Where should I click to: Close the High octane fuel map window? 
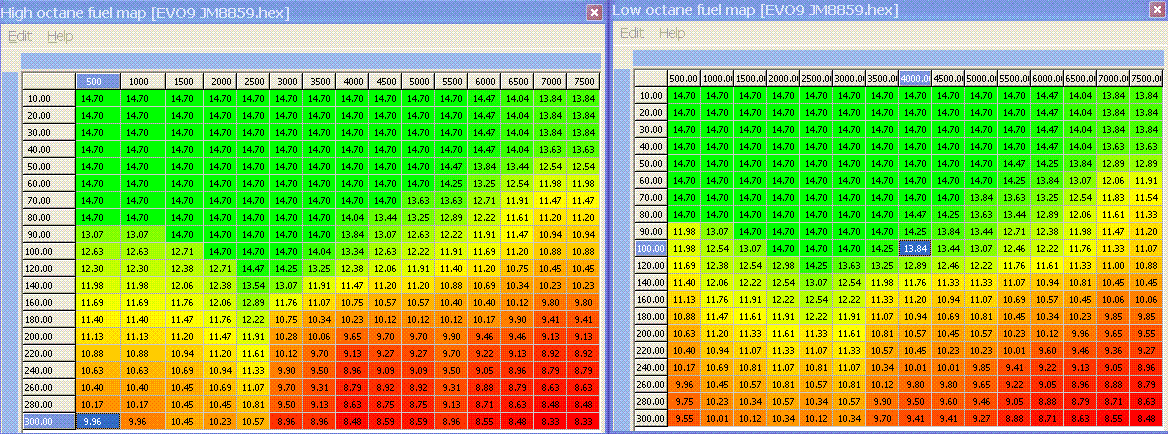pos(594,12)
